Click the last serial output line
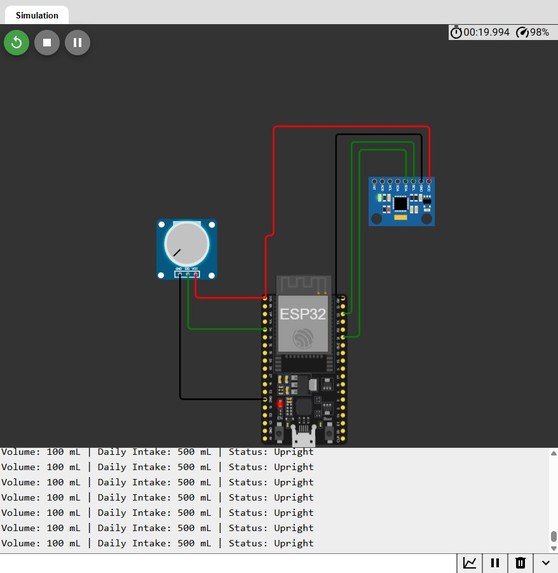Screen dimensions: 558x573 click(157, 543)
